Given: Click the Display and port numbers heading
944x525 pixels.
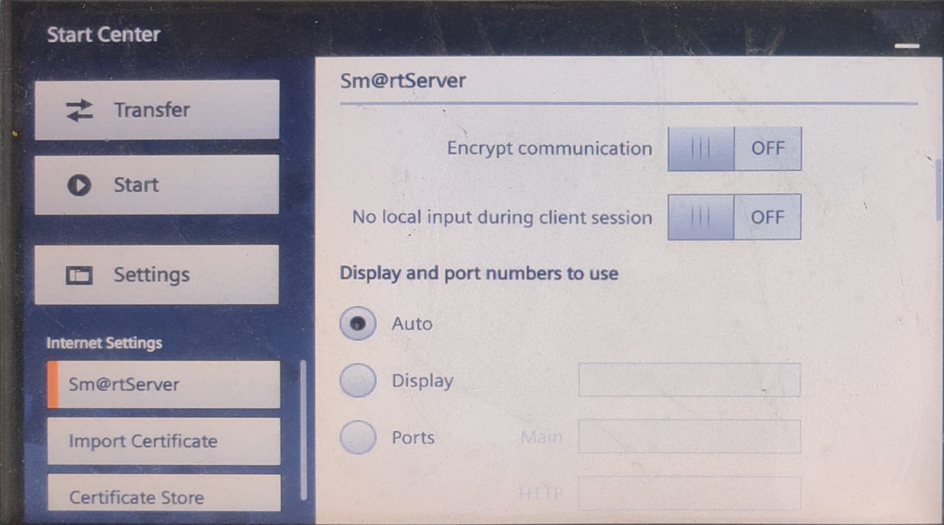Looking at the screenshot, I should [479, 273].
